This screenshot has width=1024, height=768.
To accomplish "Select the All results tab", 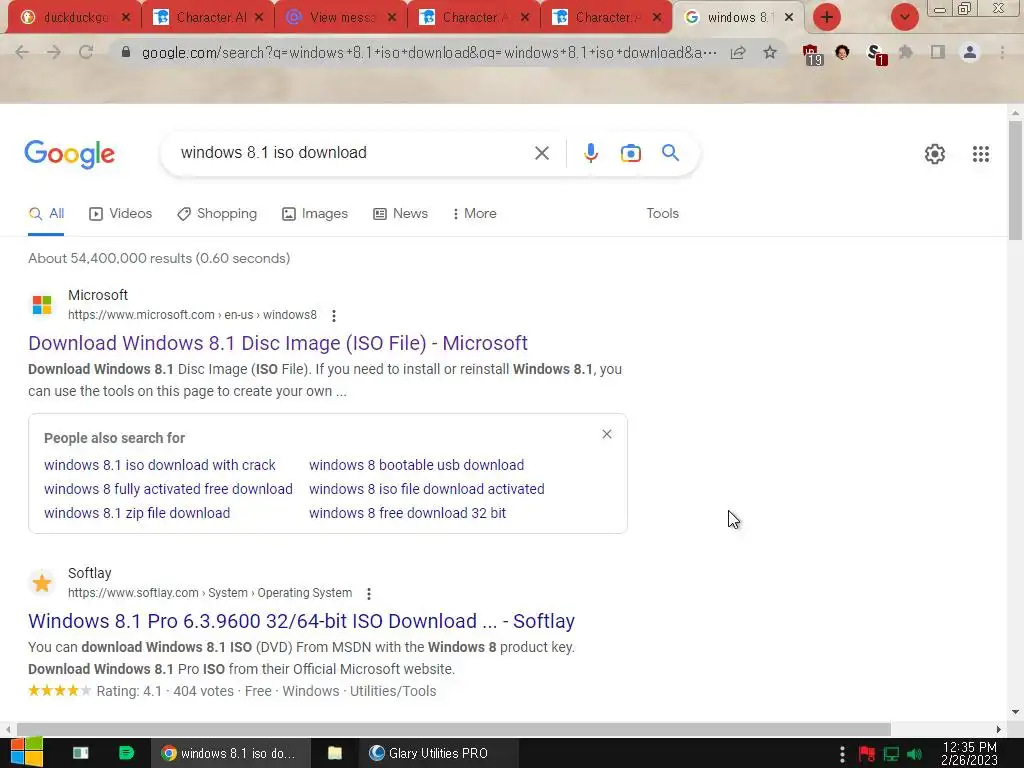I will (x=46, y=214).
